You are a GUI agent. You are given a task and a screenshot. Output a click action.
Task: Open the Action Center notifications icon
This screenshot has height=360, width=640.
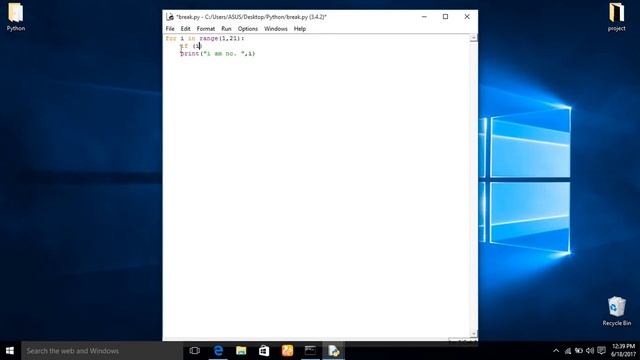pos(601,351)
